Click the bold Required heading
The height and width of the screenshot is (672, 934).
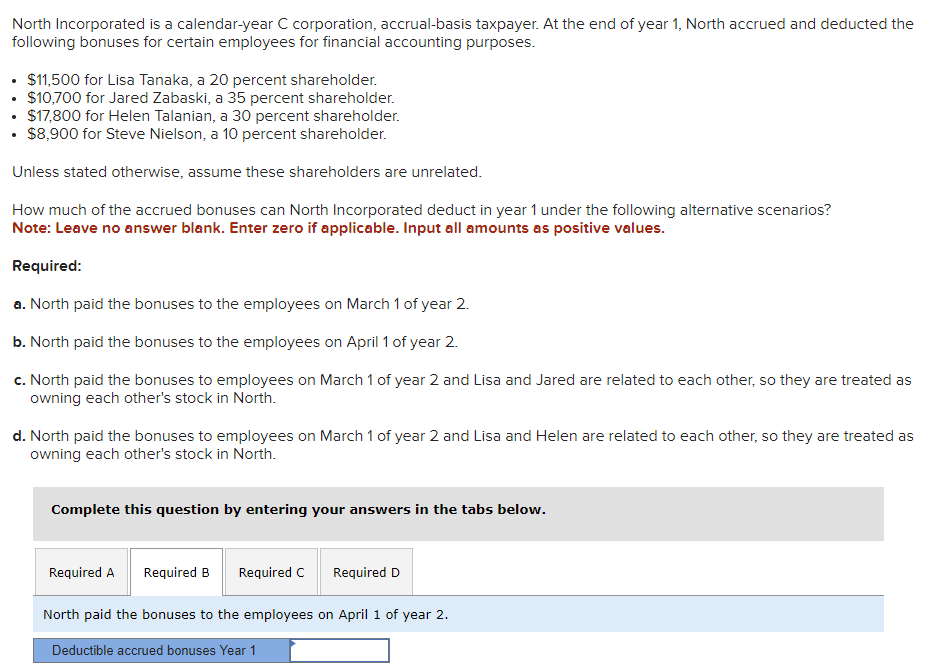[x=47, y=266]
